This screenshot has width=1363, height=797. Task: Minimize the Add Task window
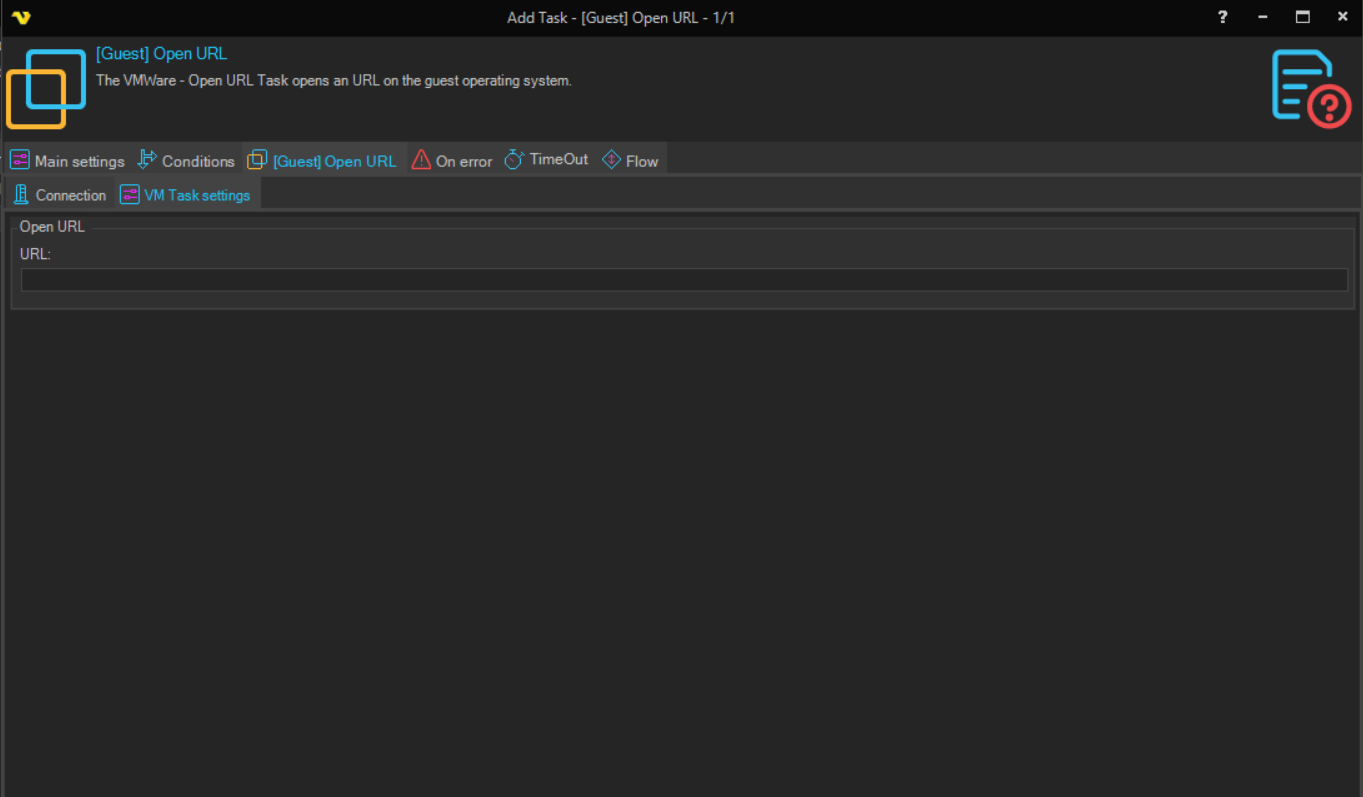(x=1263, y=17)
